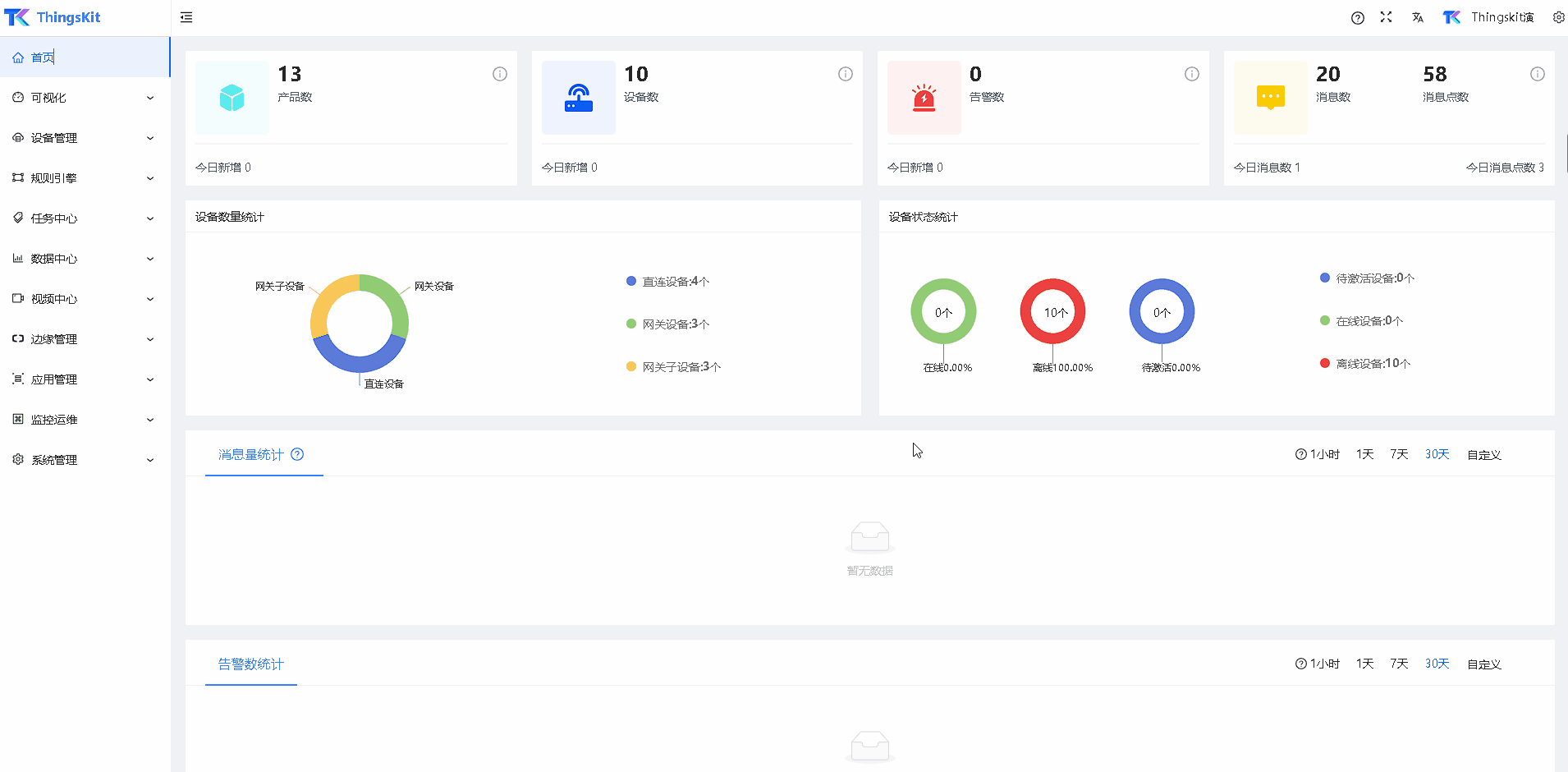1568x772 pixels.
Task: Click the blue 待激活 gauge ring
Action: click(x=1162, y=311)
